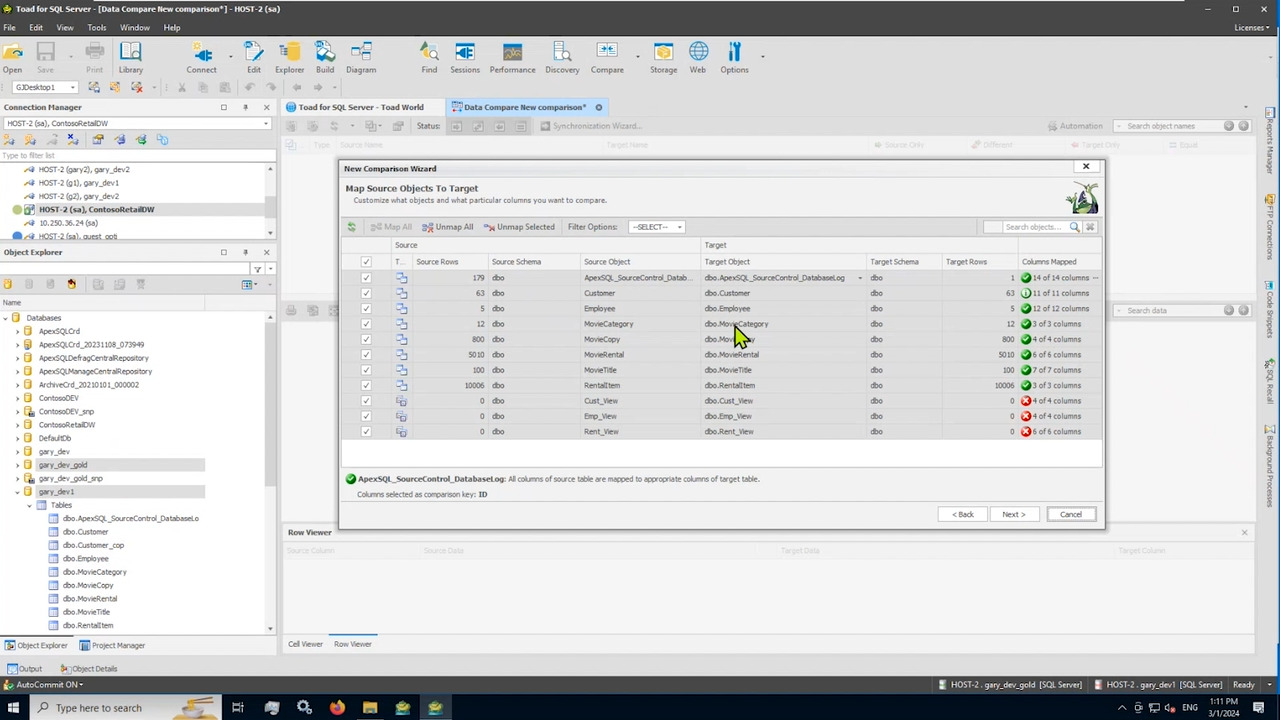Uncheck the MovieCategory row checkbox

(x=366, y=324)
